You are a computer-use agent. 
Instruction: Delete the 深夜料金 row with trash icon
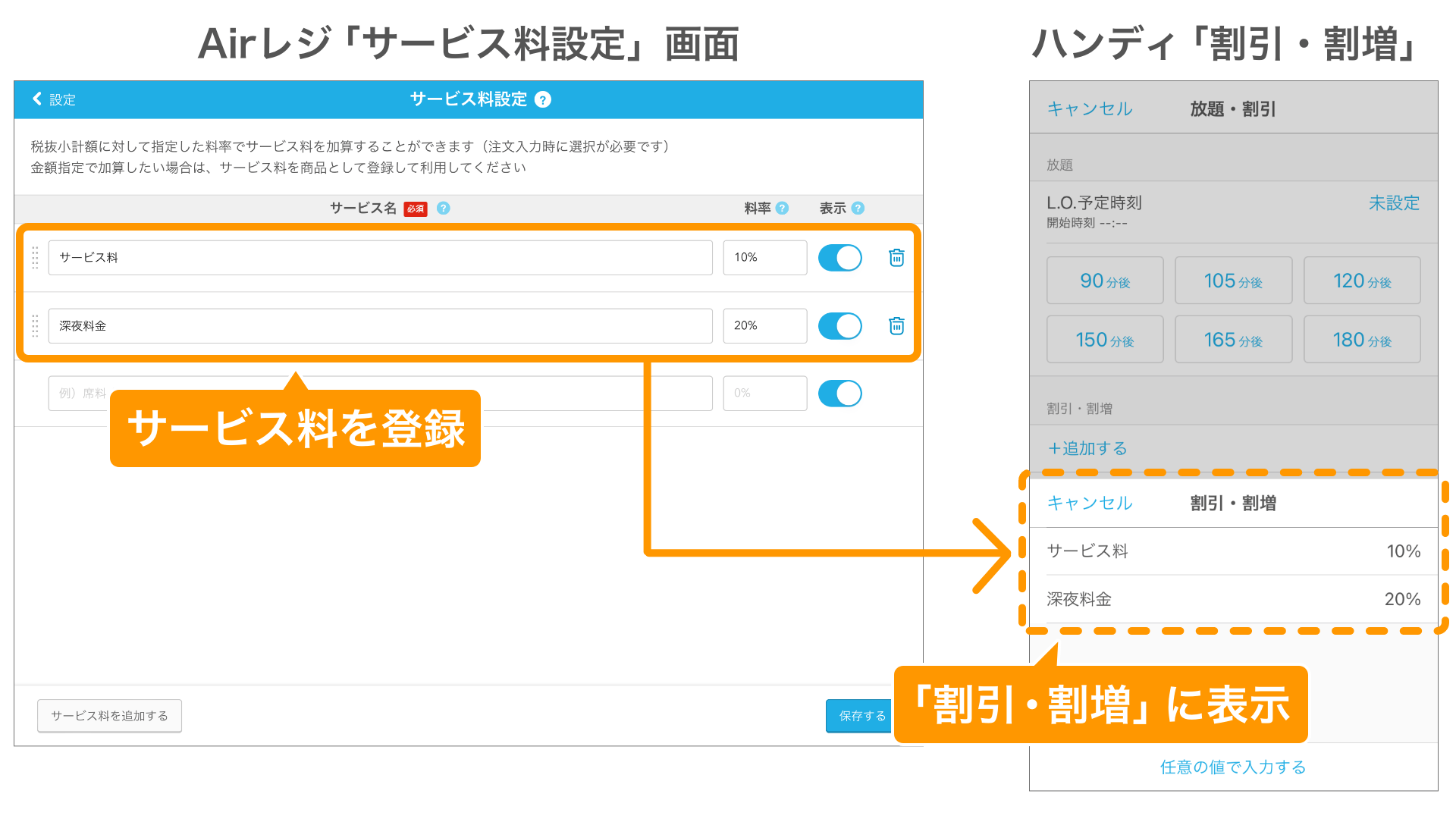click(x=896, y=326)
